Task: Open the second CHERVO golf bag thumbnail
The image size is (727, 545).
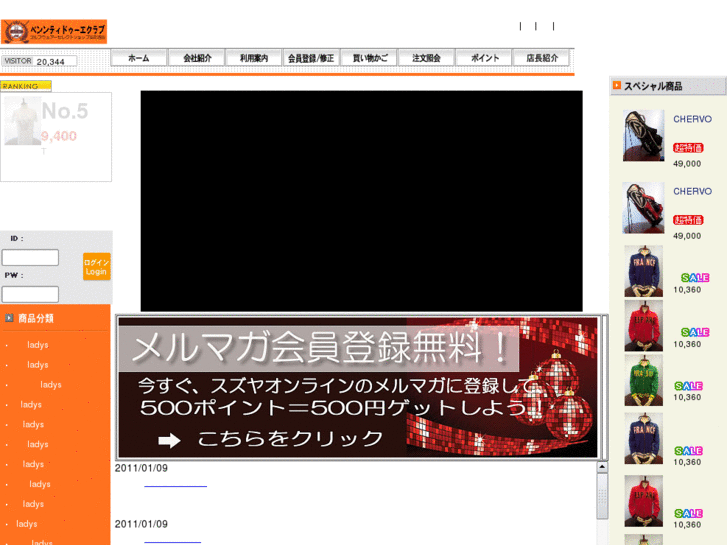Action: point(644,208)
